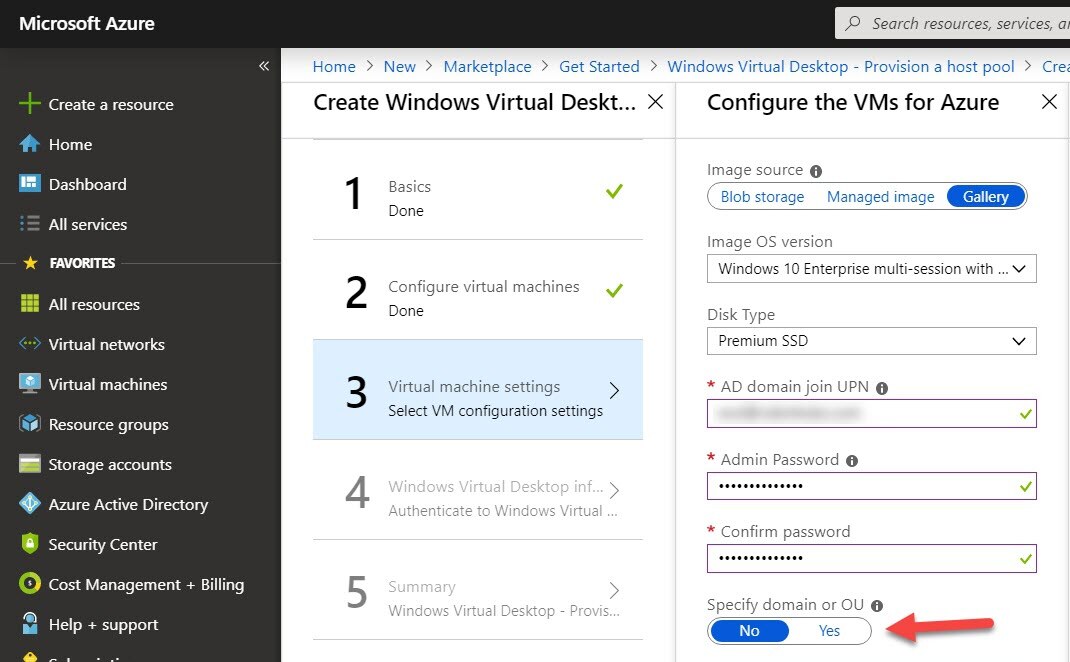Click the Create a resource plus icon
Image resolution: width=1070 pixels, height=662 pixels.
(30, 104)
